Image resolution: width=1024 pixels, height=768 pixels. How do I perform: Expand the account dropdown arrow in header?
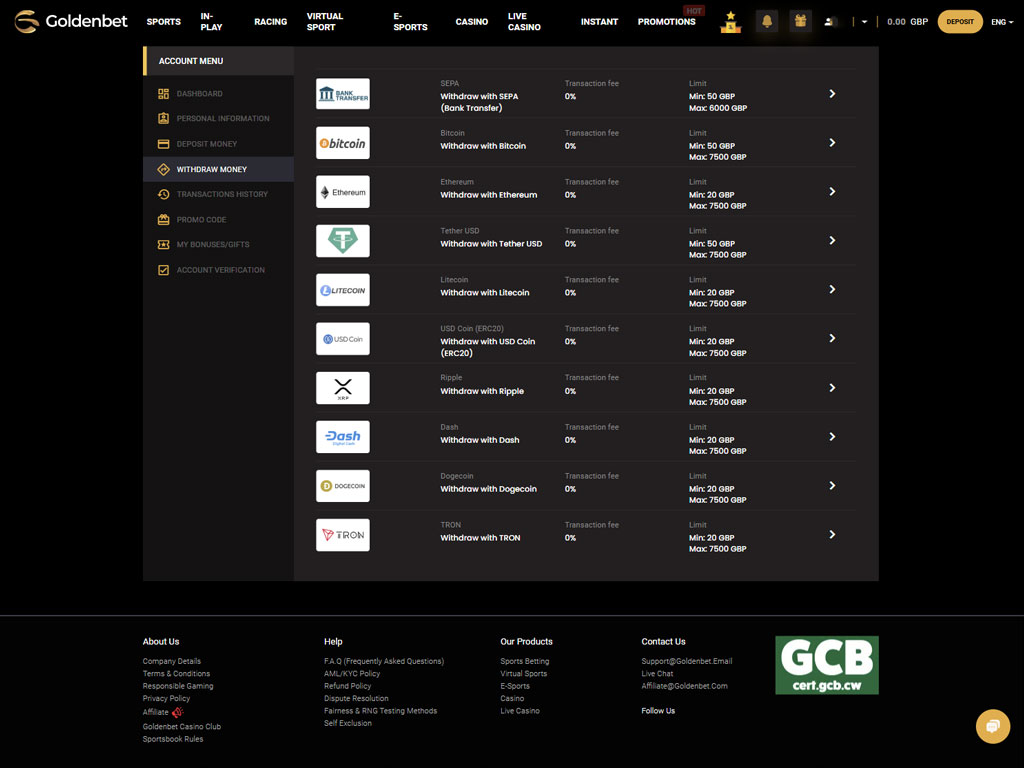864,22
